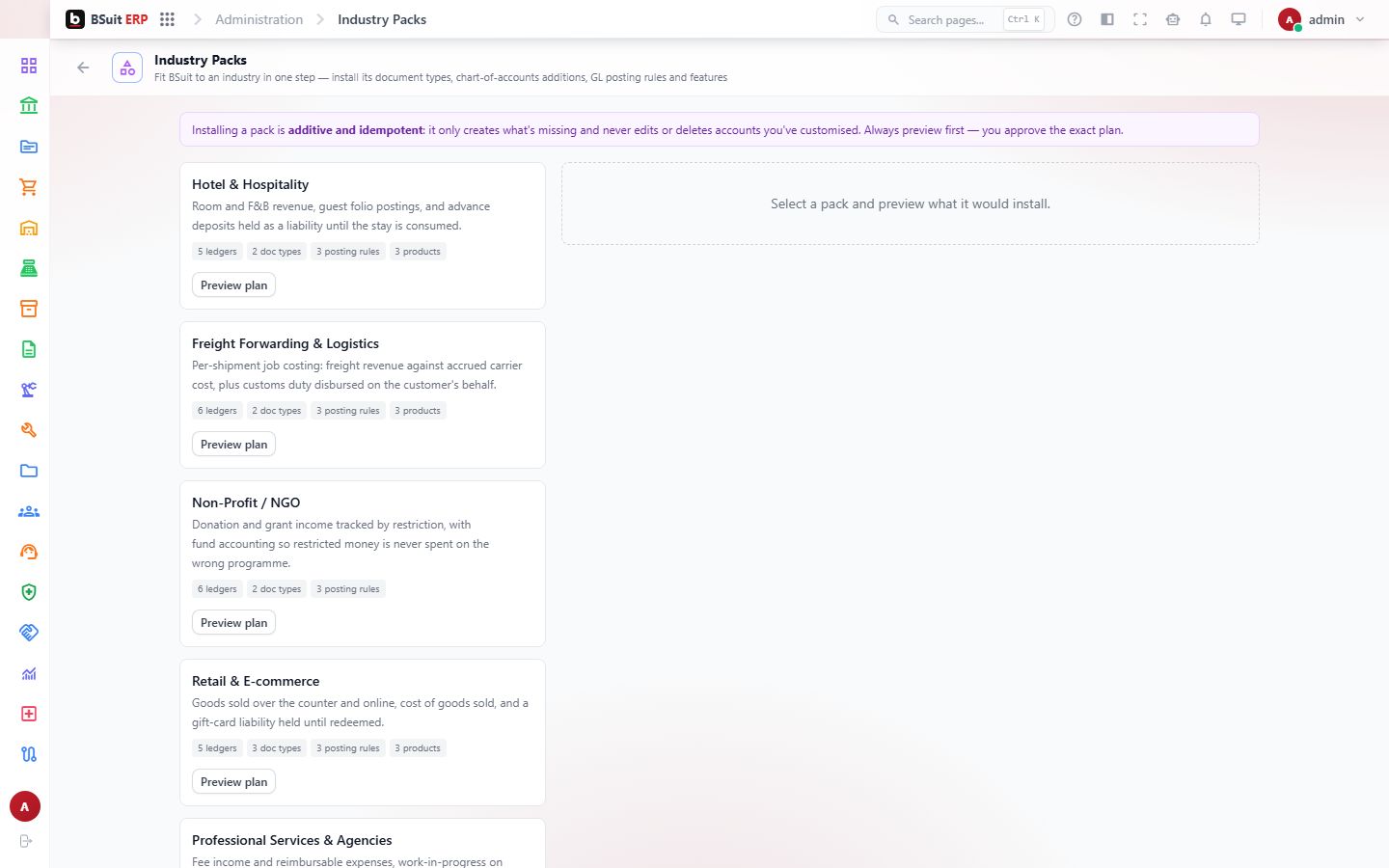
Task: Click the help question mark icon
Action: point(1075,19)
